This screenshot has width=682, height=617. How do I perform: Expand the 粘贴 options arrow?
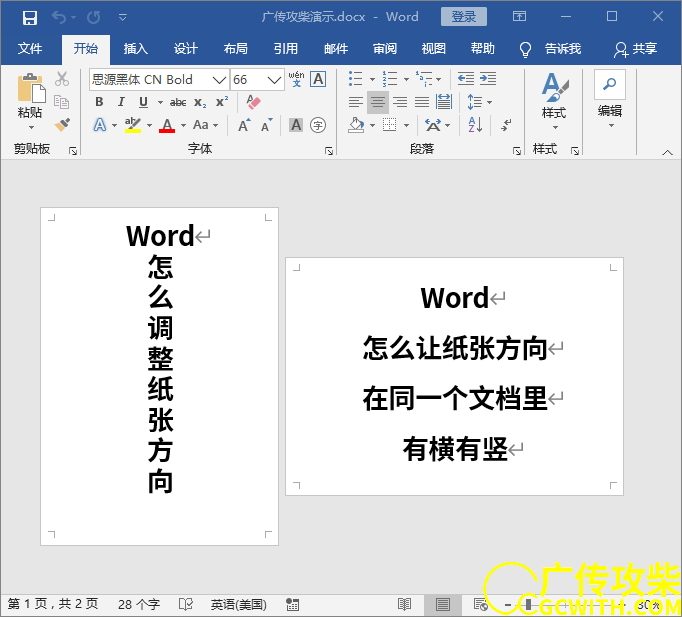(x=31, y=127)
